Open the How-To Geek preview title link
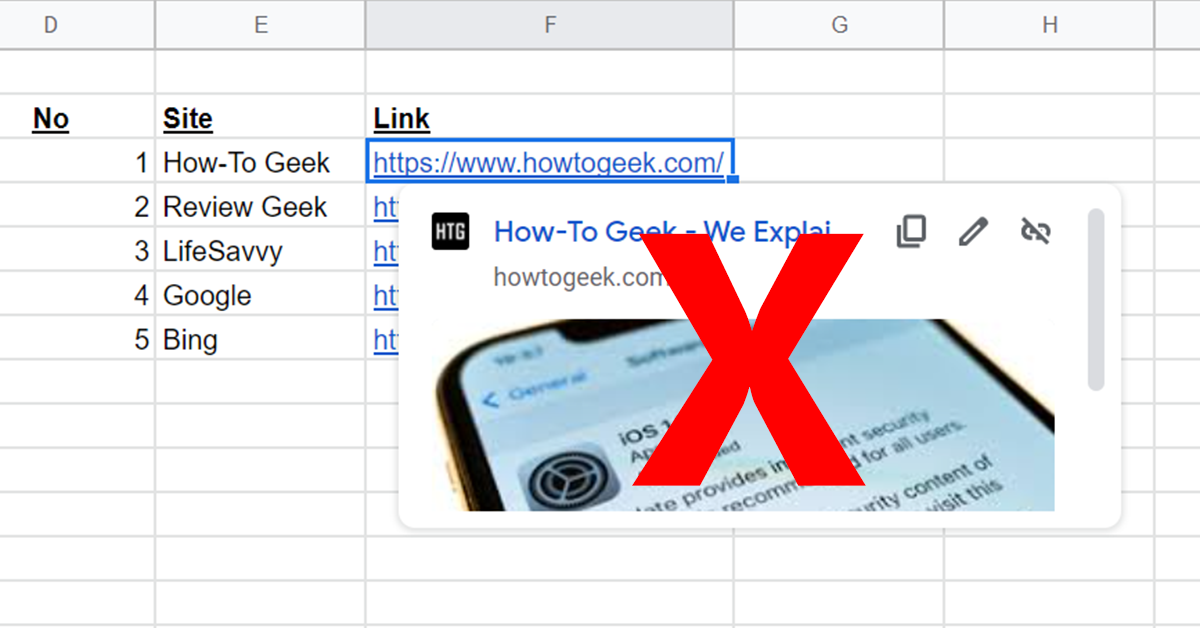The height and width of the screenshot is (628, 1200). click(x=662, y=232)
